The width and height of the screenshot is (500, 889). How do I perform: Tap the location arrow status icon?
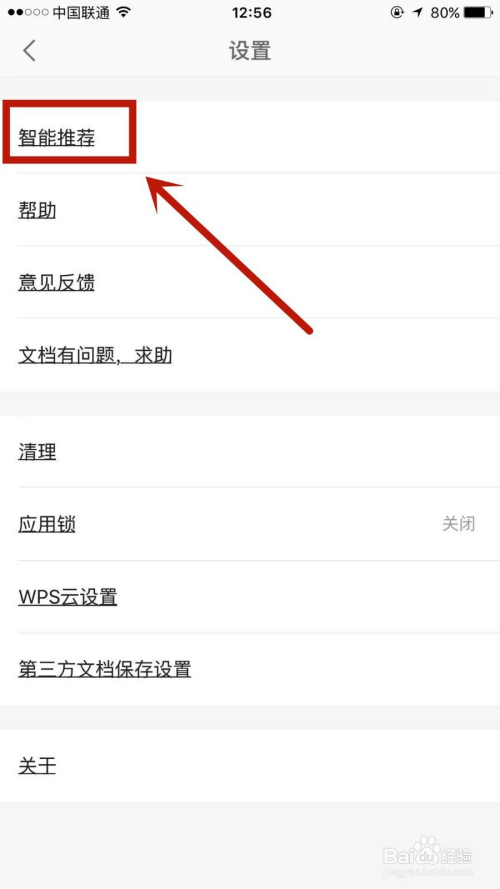click(x=417, y=12)
